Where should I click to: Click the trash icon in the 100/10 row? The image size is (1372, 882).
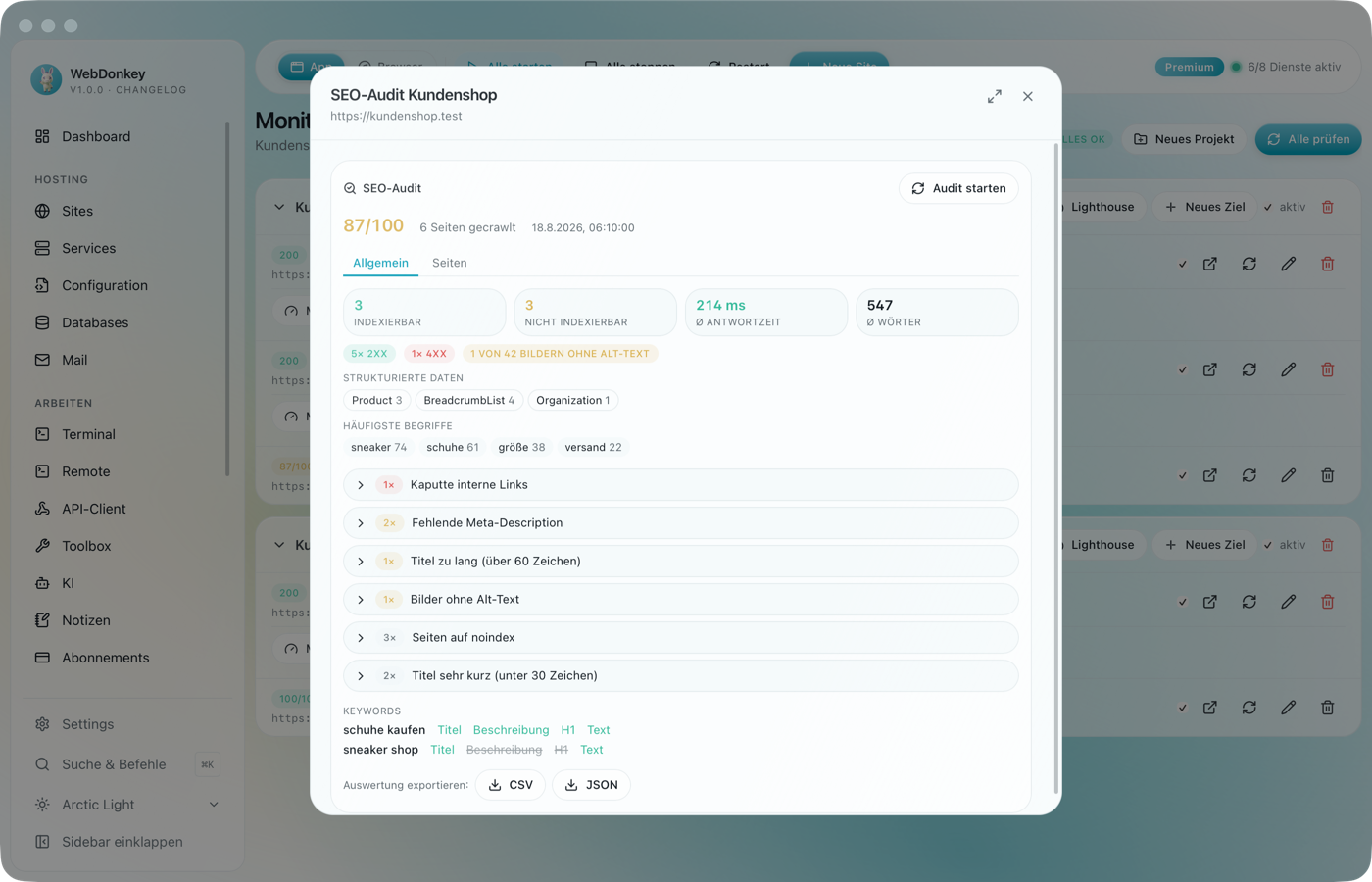[x=1328, y=708]
